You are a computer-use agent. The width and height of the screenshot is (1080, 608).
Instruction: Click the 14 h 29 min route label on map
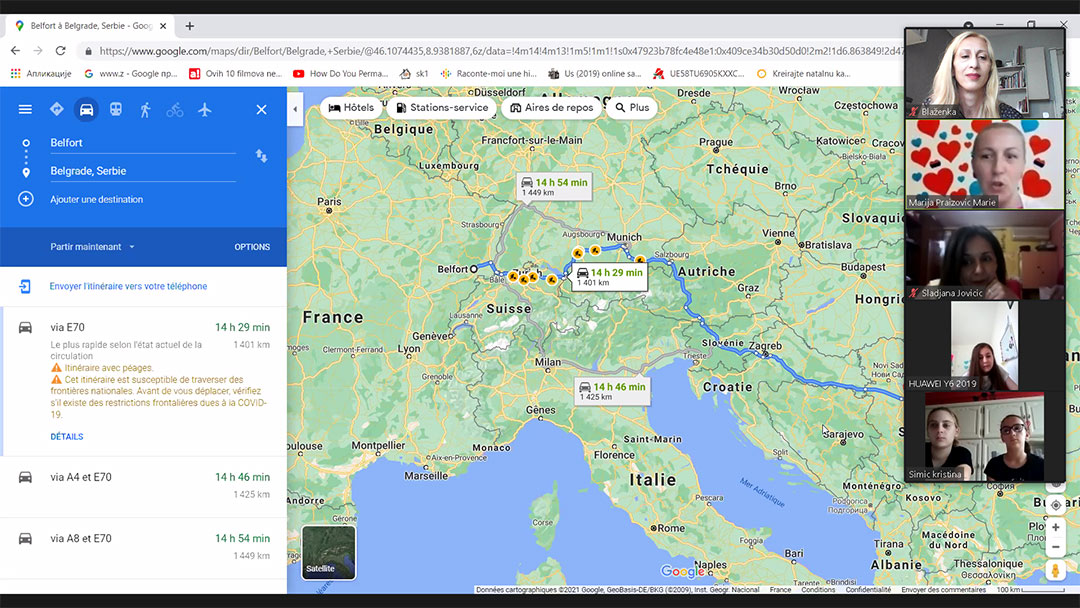pyautogui.click(x=610, y=277)
